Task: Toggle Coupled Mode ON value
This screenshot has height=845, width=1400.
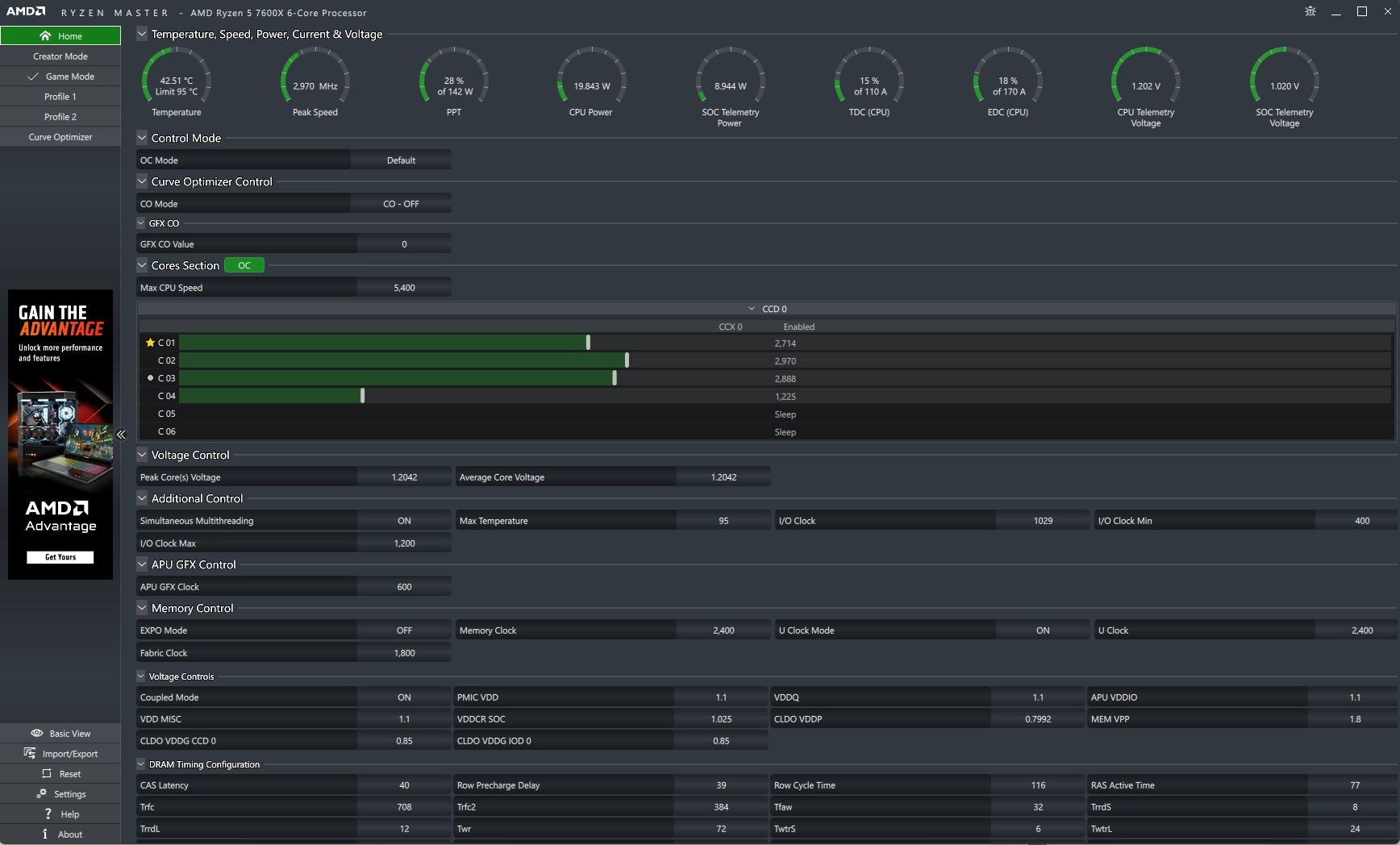Action: pos(404,697)
